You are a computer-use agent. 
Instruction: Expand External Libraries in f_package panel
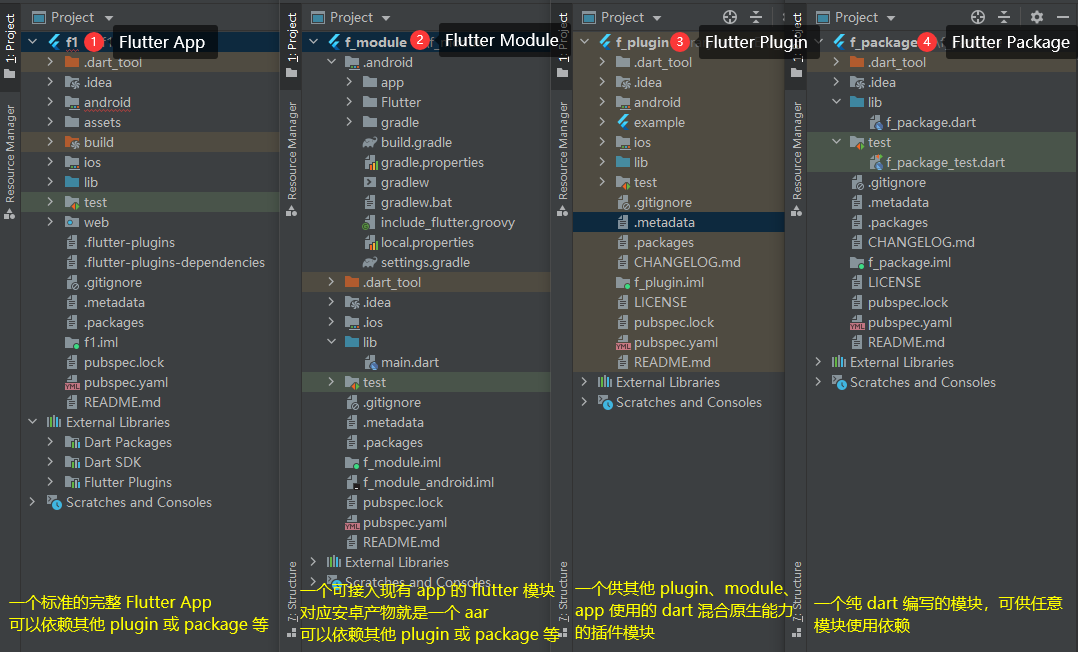click(x=817, y=362)
